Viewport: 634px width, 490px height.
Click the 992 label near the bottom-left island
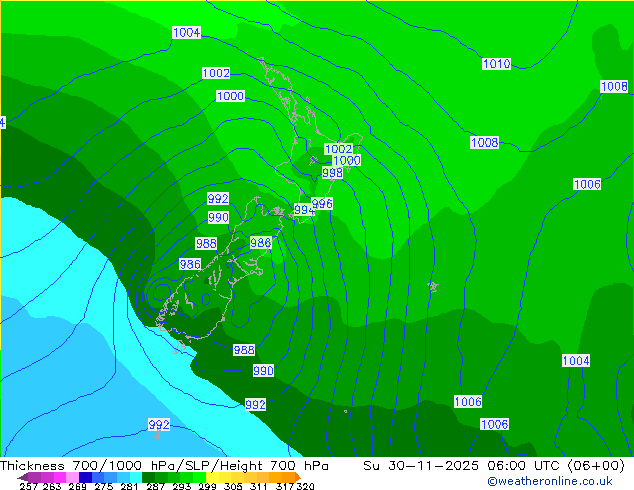159,425
